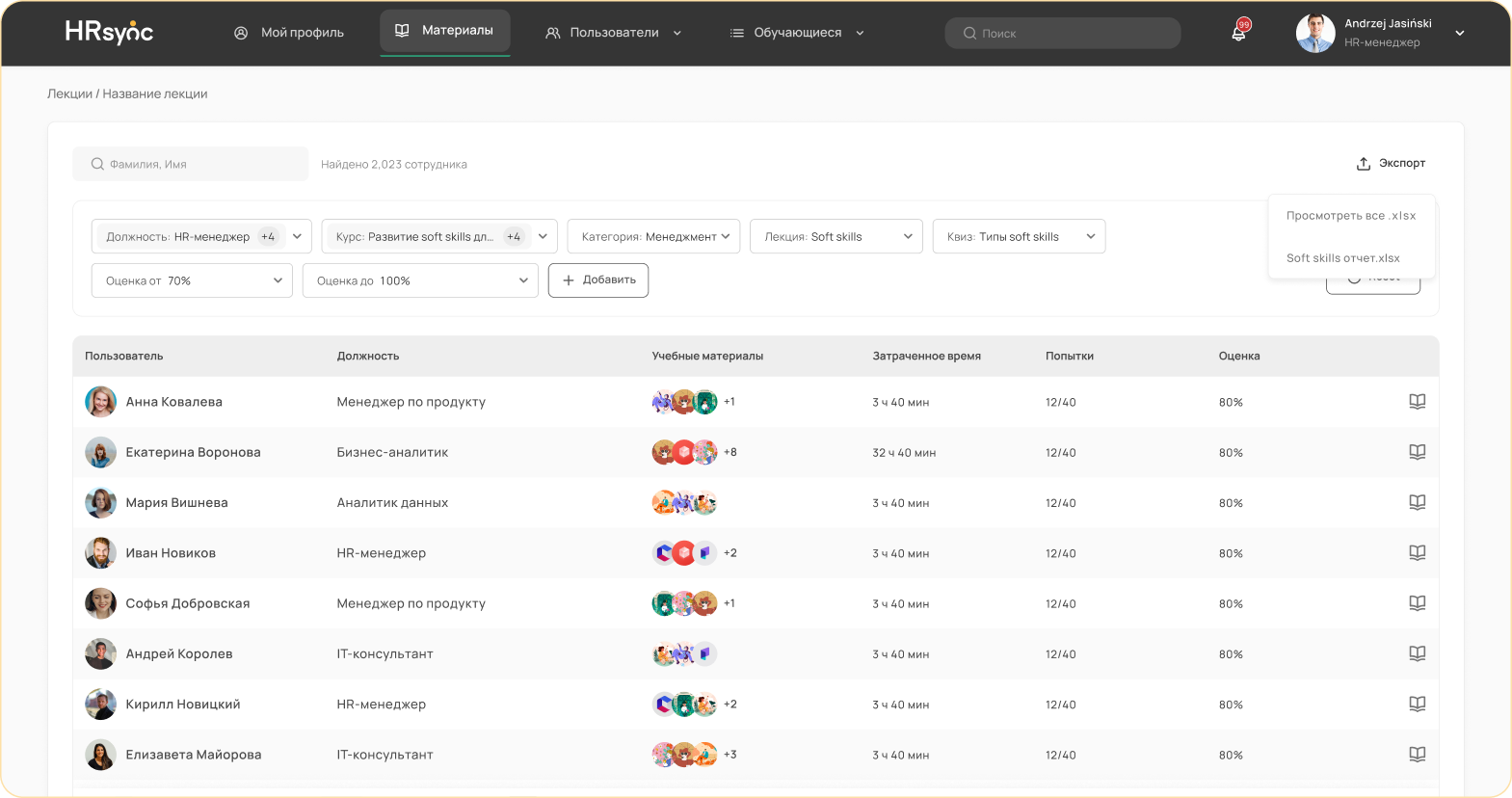This screenshot has height=798, width=1512.
Task: Focus the Фамилия, Имя search field
Action: pyautogui.click(x=191, y=164)
